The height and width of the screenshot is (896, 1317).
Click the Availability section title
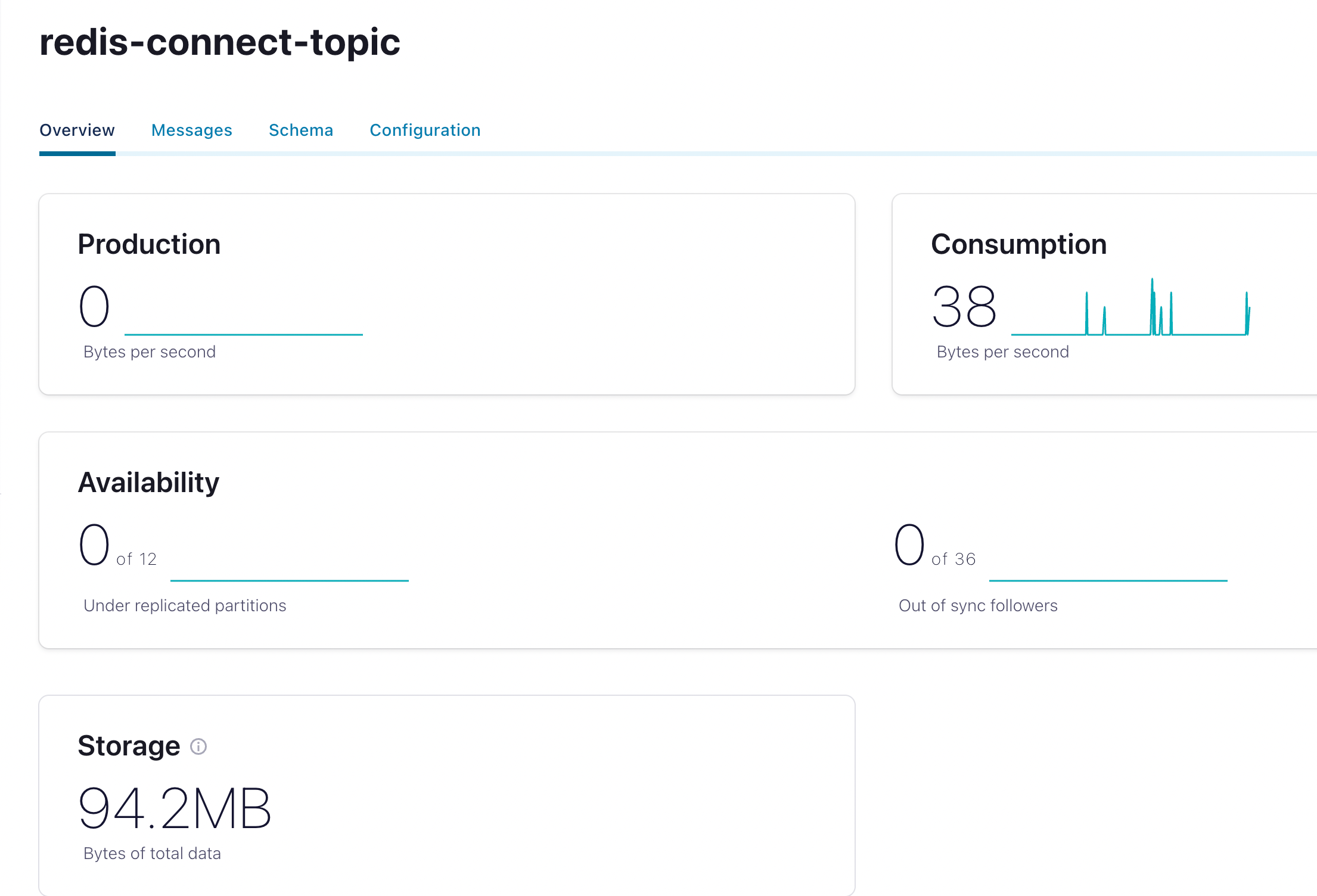coord(148,482)
